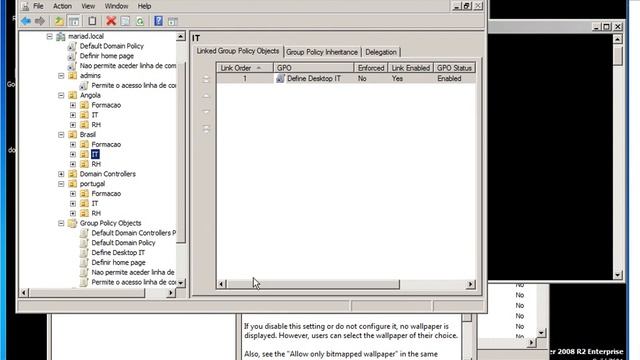
Task: Sort by the Link Enabled column header
Action: (x=411, y=68)
